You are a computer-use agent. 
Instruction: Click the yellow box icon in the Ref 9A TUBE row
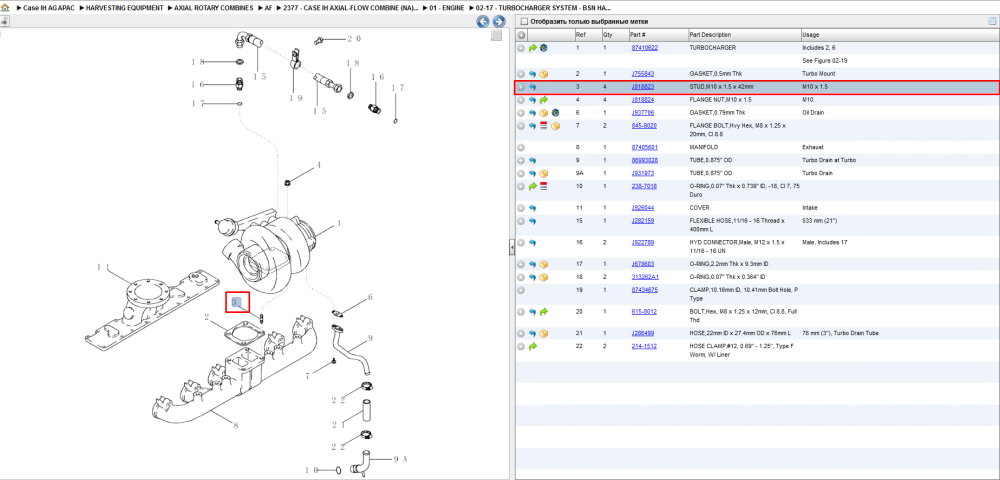coord(543,173)
